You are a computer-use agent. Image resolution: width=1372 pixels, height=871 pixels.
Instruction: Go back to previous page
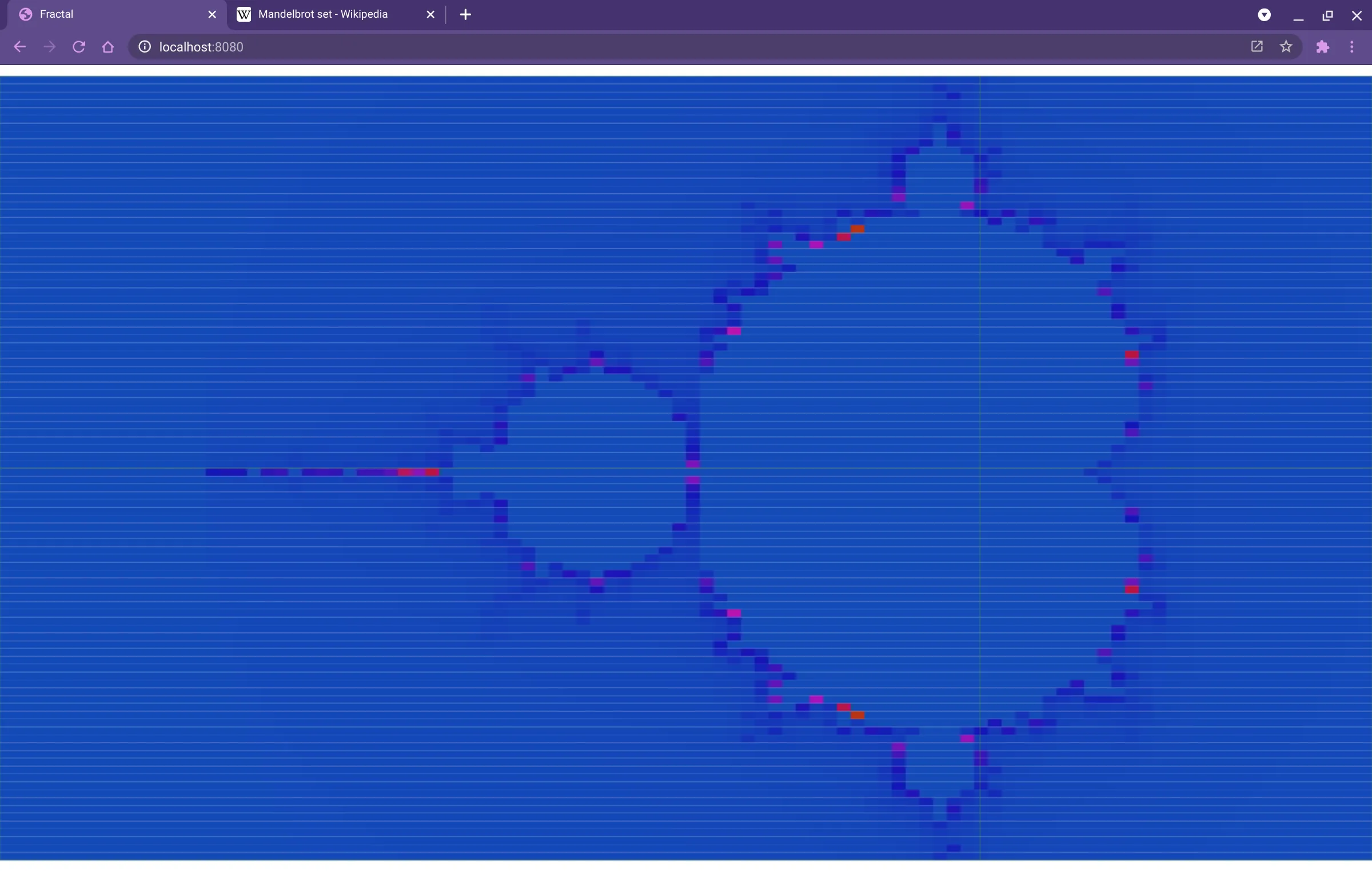pyautogui.click(x=19, y=47)
